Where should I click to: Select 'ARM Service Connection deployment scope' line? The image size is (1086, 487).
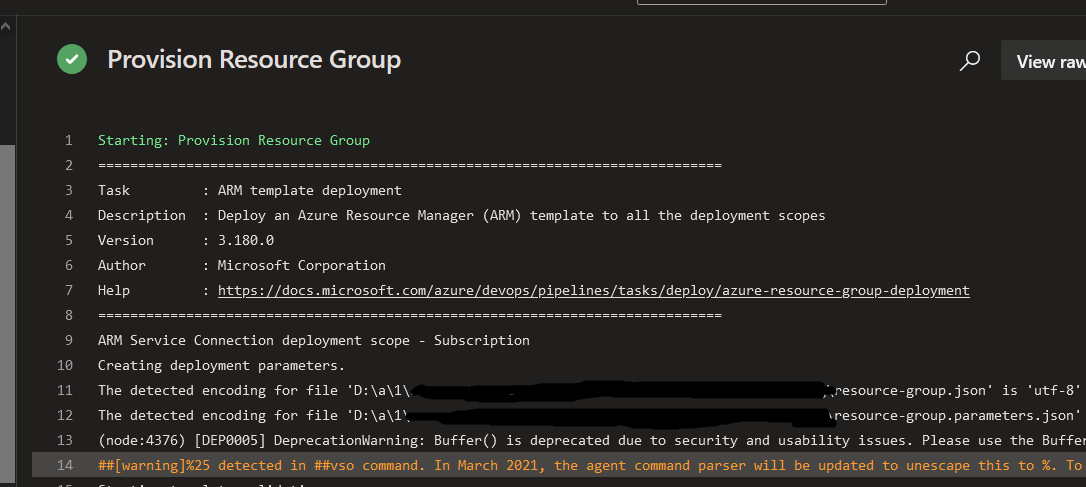314,340
